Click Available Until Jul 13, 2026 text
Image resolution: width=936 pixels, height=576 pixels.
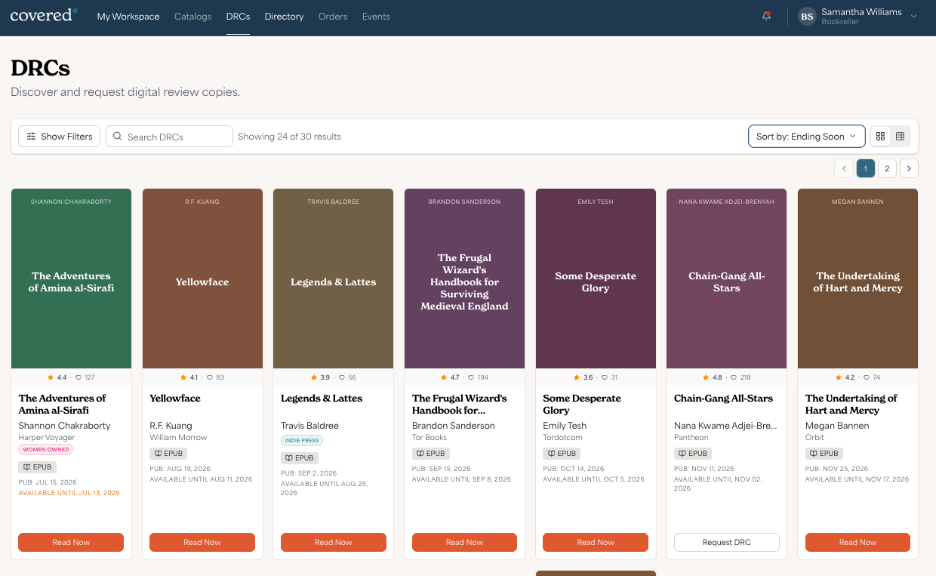(x=69, y=493)
